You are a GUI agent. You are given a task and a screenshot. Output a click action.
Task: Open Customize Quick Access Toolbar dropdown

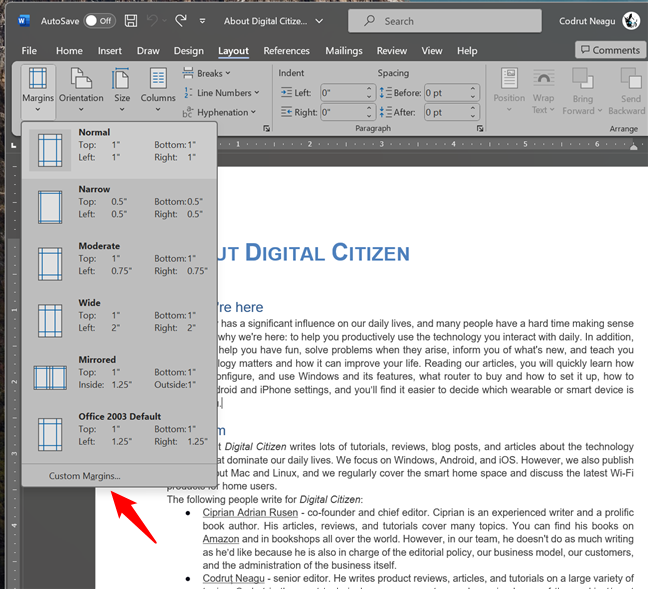pyautogui.click(x=202, y=21)
